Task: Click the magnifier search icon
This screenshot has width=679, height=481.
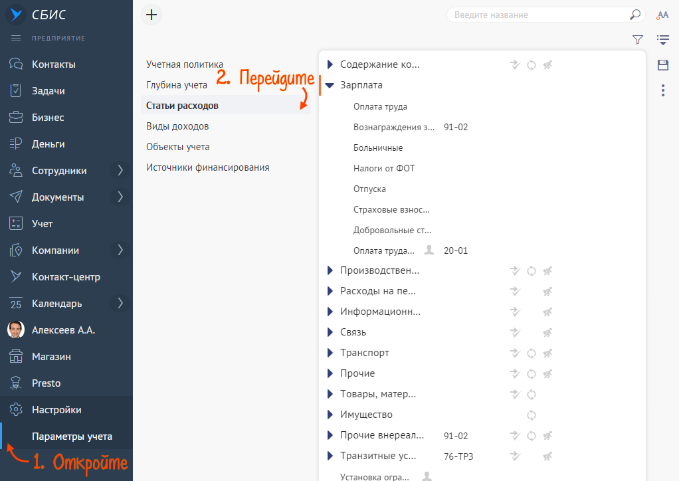Action: pos(635,16)
